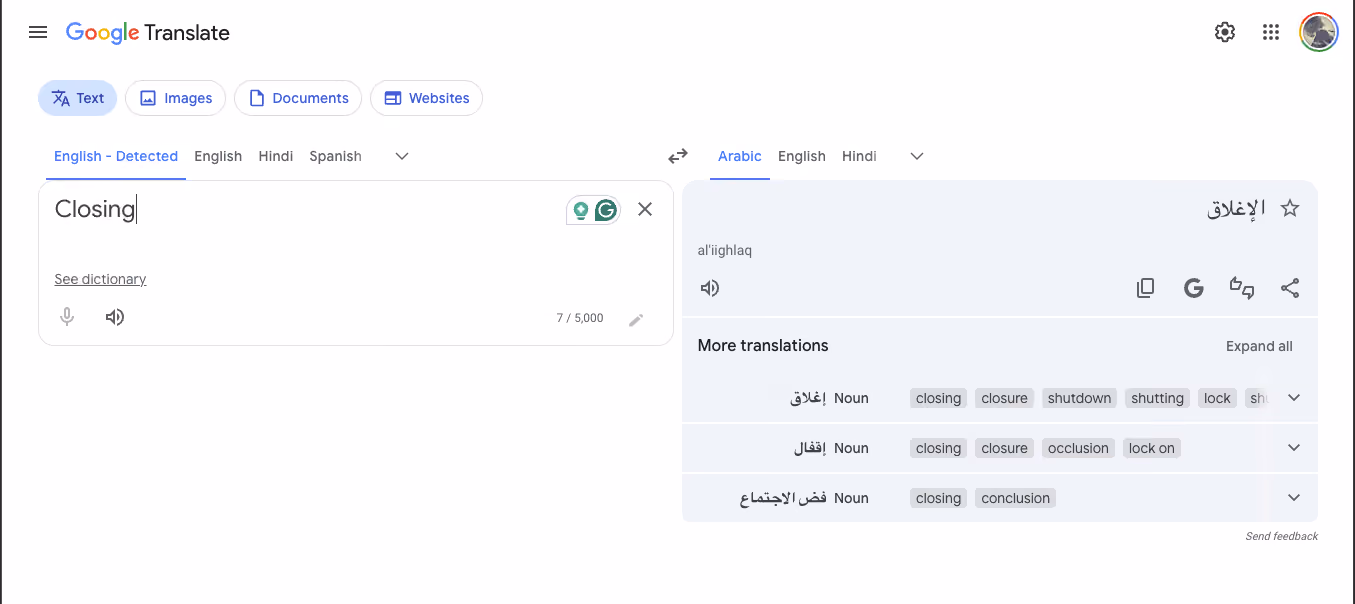Image resolution: width=1355 pixels, height=604 pixels.
Task: Click the transliteration al'iighlaq
Action: tap(725, 250)
